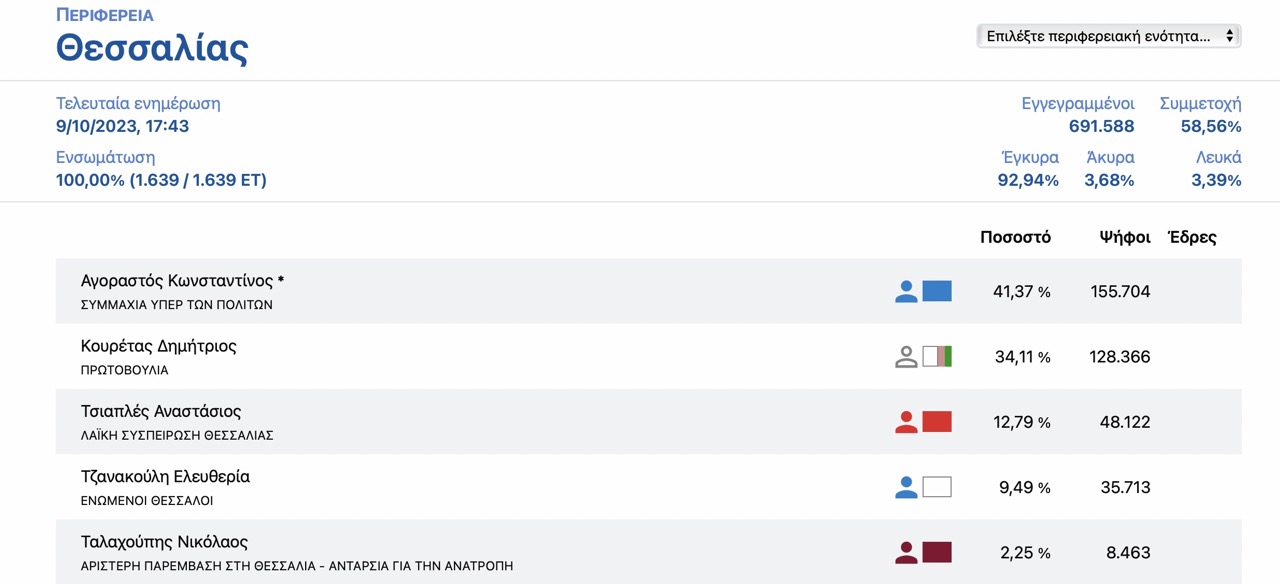This screenshot has height=584, width=1280.
Task: Click the Θεσσαλίας region heading
Action: [x=152, y=47]
